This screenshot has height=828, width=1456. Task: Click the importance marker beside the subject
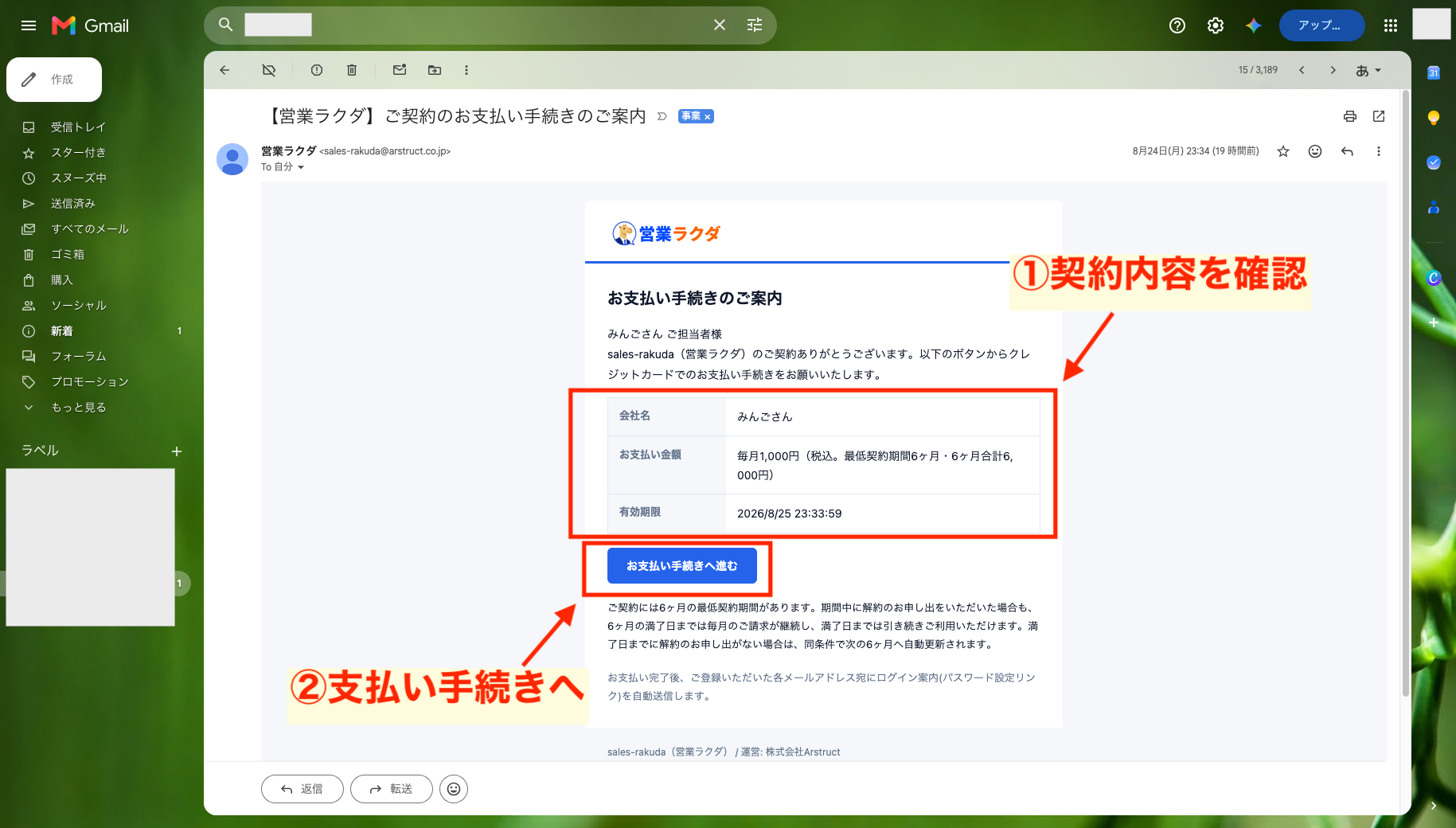[x=662, y=116]
